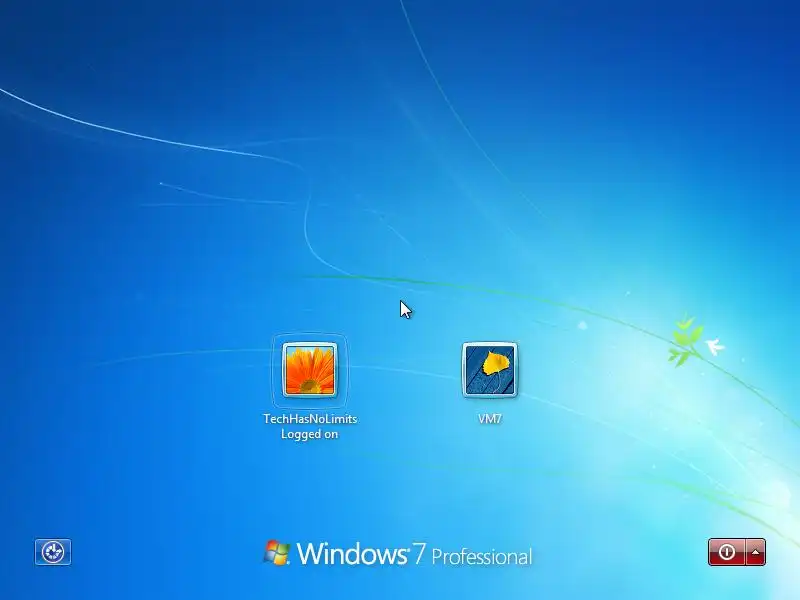
Task: Select the TechHasNoLimits flower account picture
Action: tap(310, 370)
